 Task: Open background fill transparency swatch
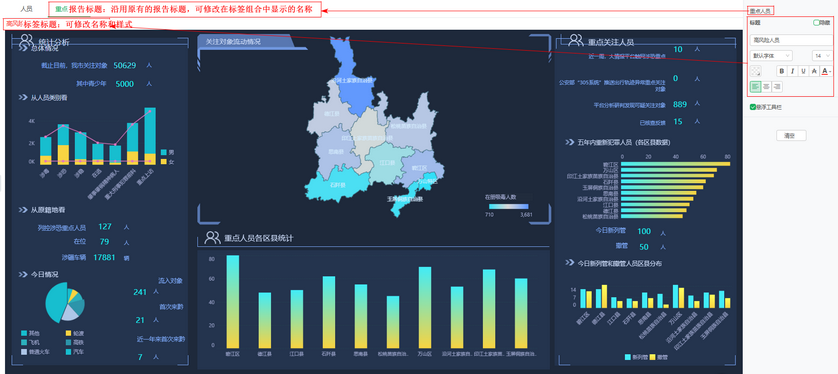click(x=756, y=71)
